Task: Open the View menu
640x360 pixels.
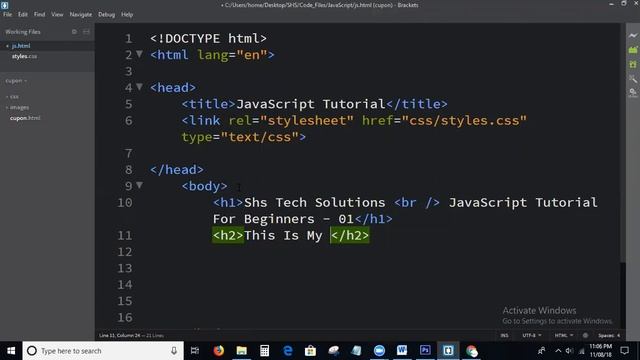Action: 57,14
